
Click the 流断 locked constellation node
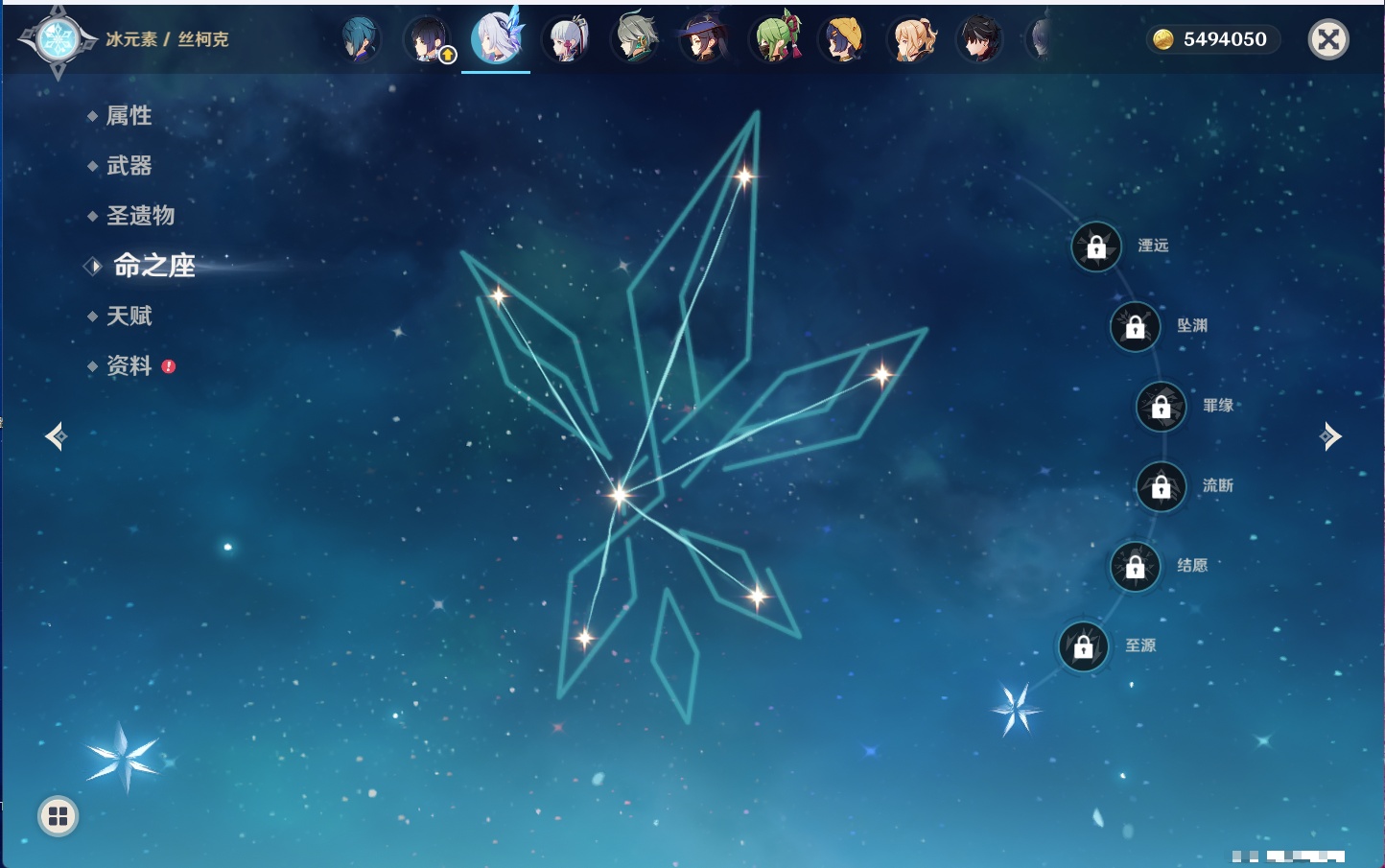click(1161, 487)
